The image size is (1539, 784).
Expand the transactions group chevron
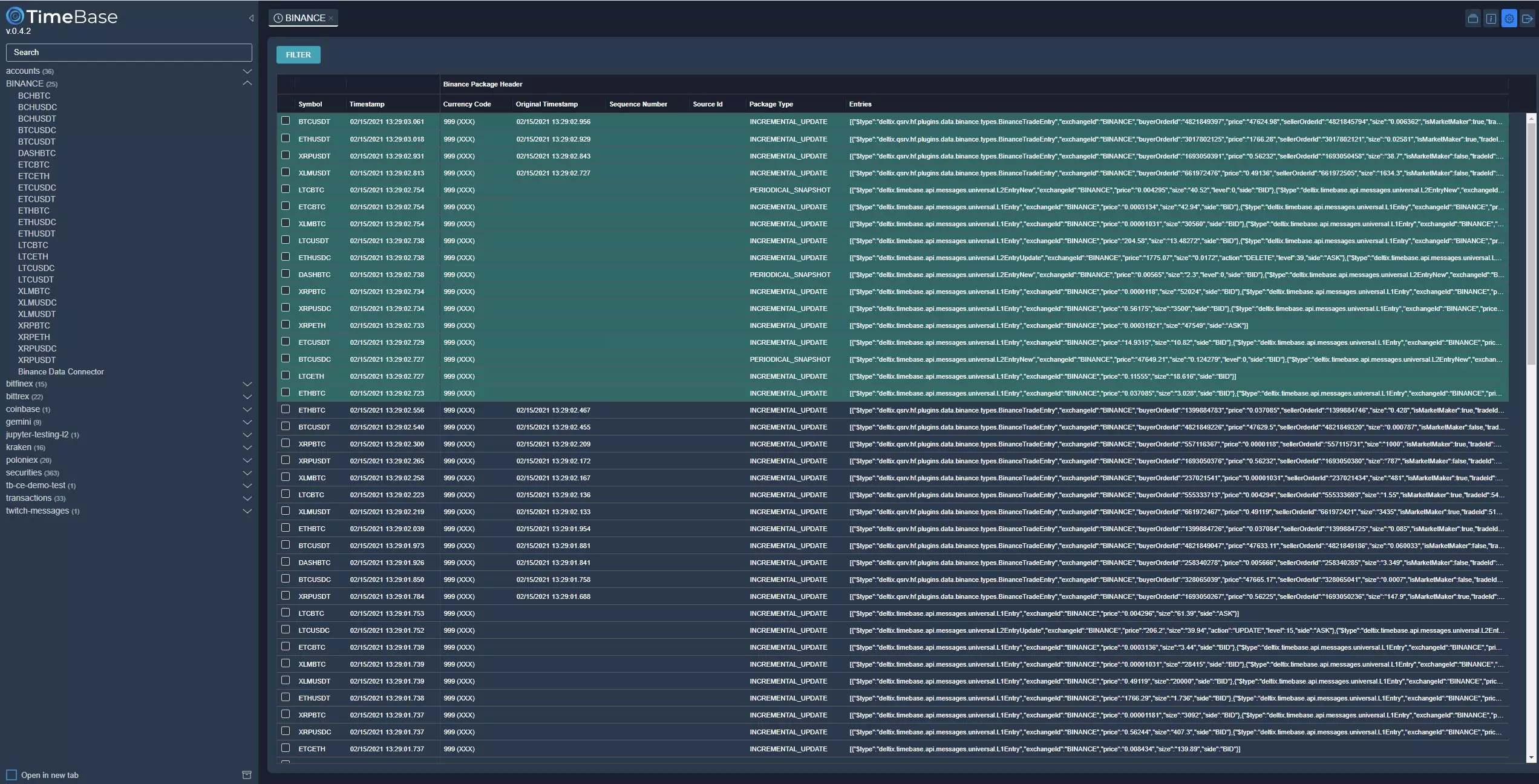[x=247, y=498]
